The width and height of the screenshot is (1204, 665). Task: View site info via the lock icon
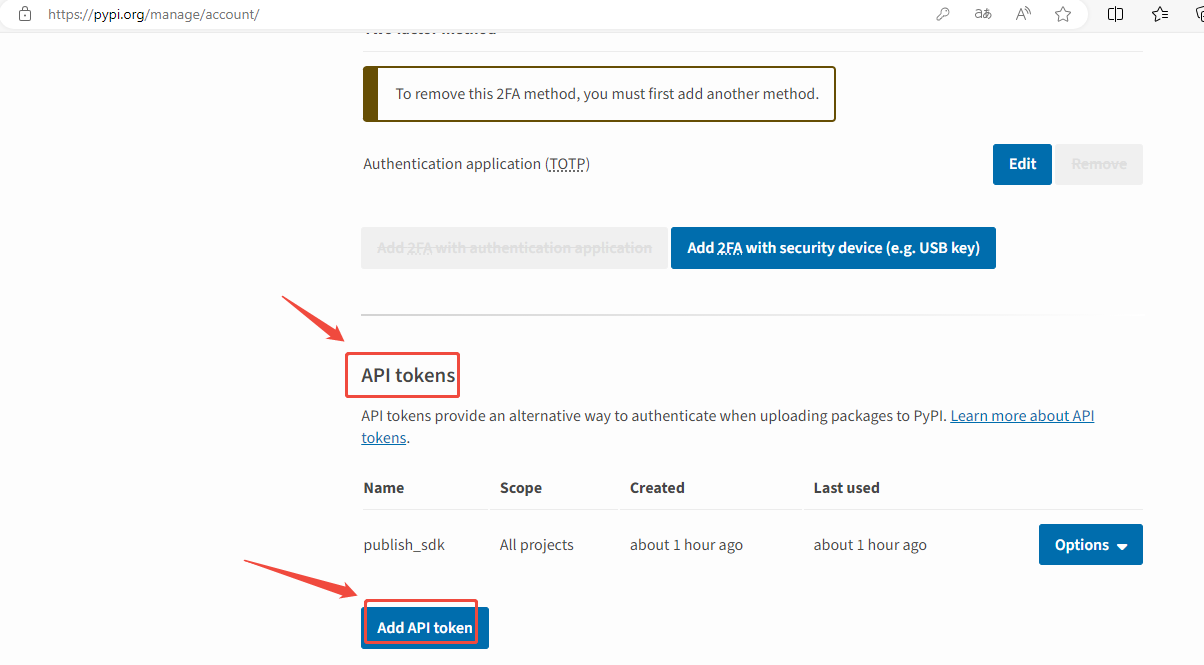point(25,14)
